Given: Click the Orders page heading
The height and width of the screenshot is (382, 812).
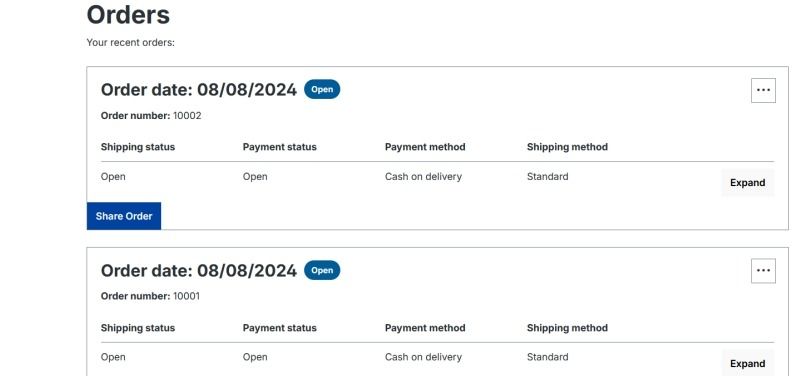Looking at the screenshot, I should (128, 14).
